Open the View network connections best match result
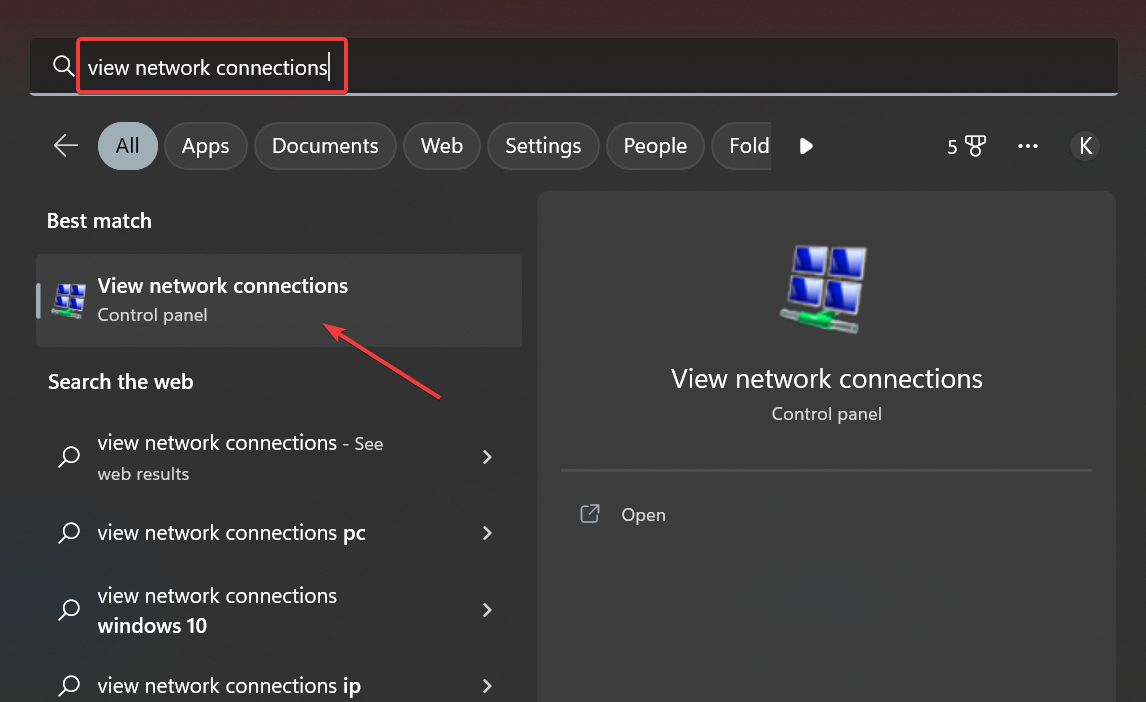The height and width of the screenshot is (702, 1146). tap(279, 300)
